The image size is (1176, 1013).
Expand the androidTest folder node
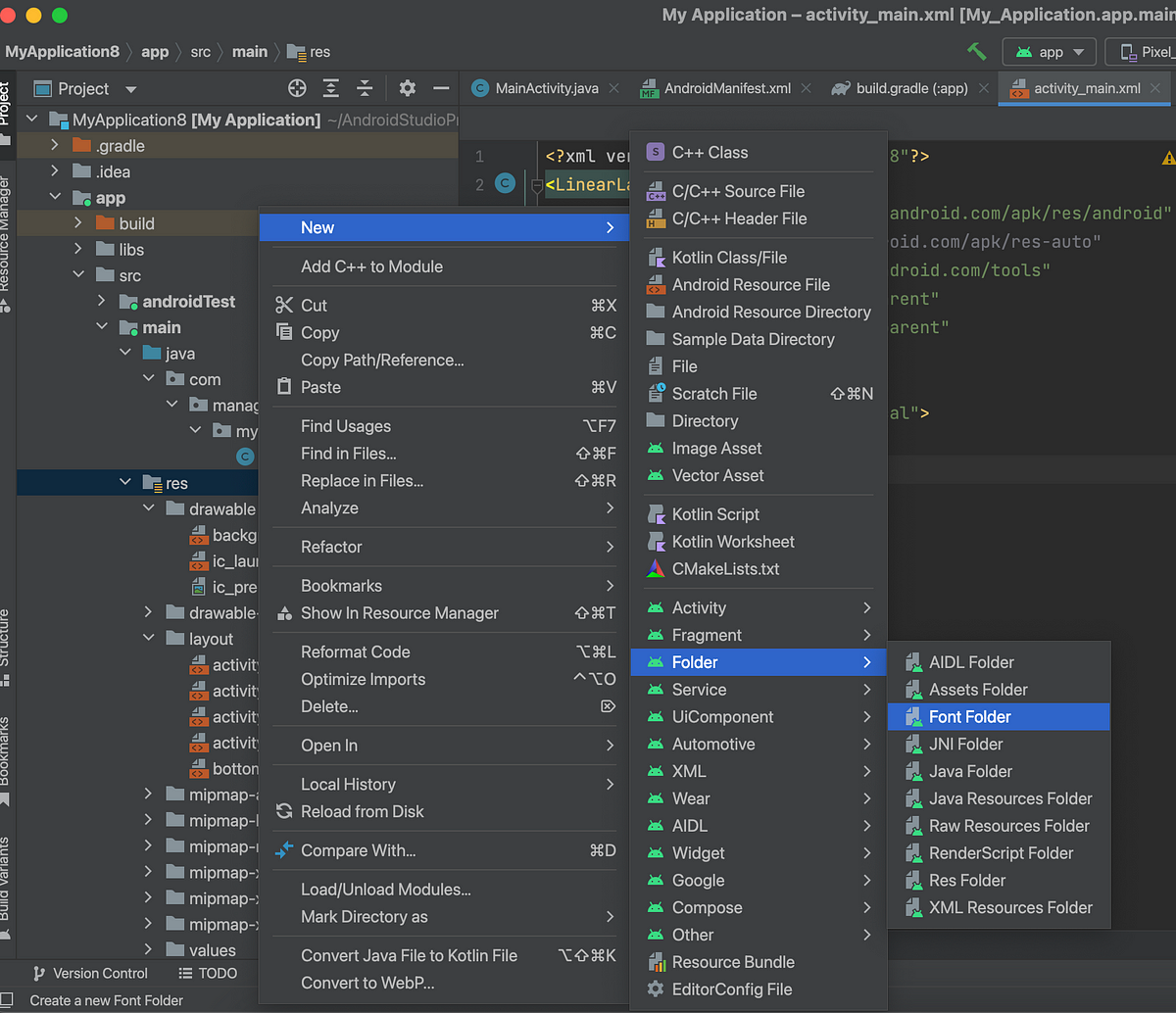pyautogui.click(x=102, y=302)
